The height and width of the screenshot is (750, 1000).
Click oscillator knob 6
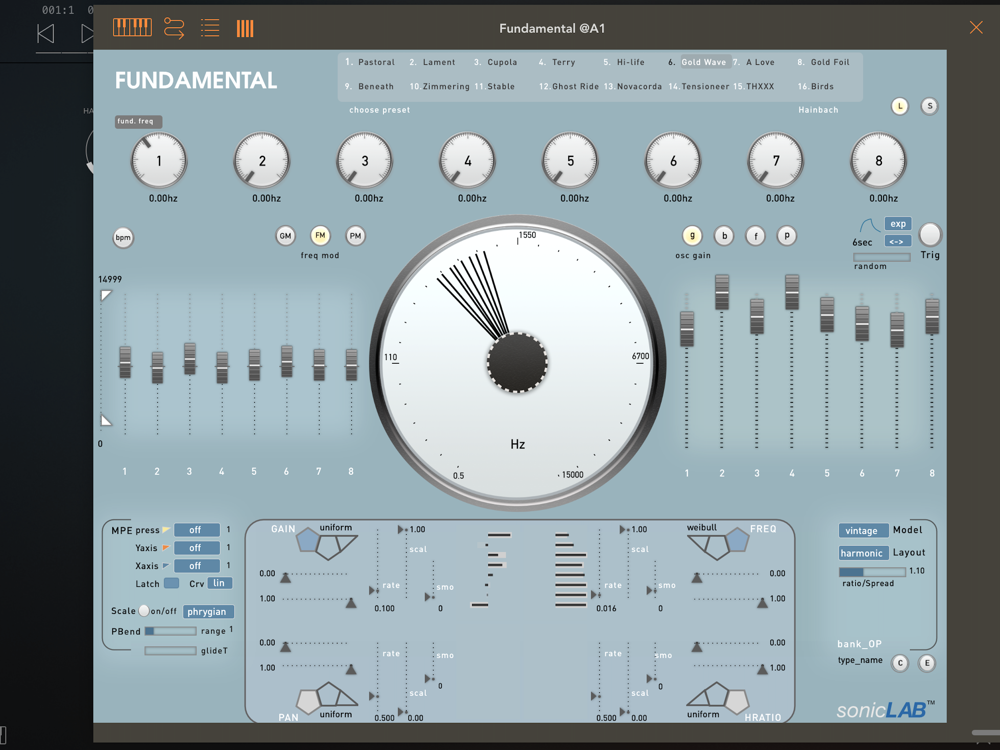pyautogui.click(x=673, y=161)
